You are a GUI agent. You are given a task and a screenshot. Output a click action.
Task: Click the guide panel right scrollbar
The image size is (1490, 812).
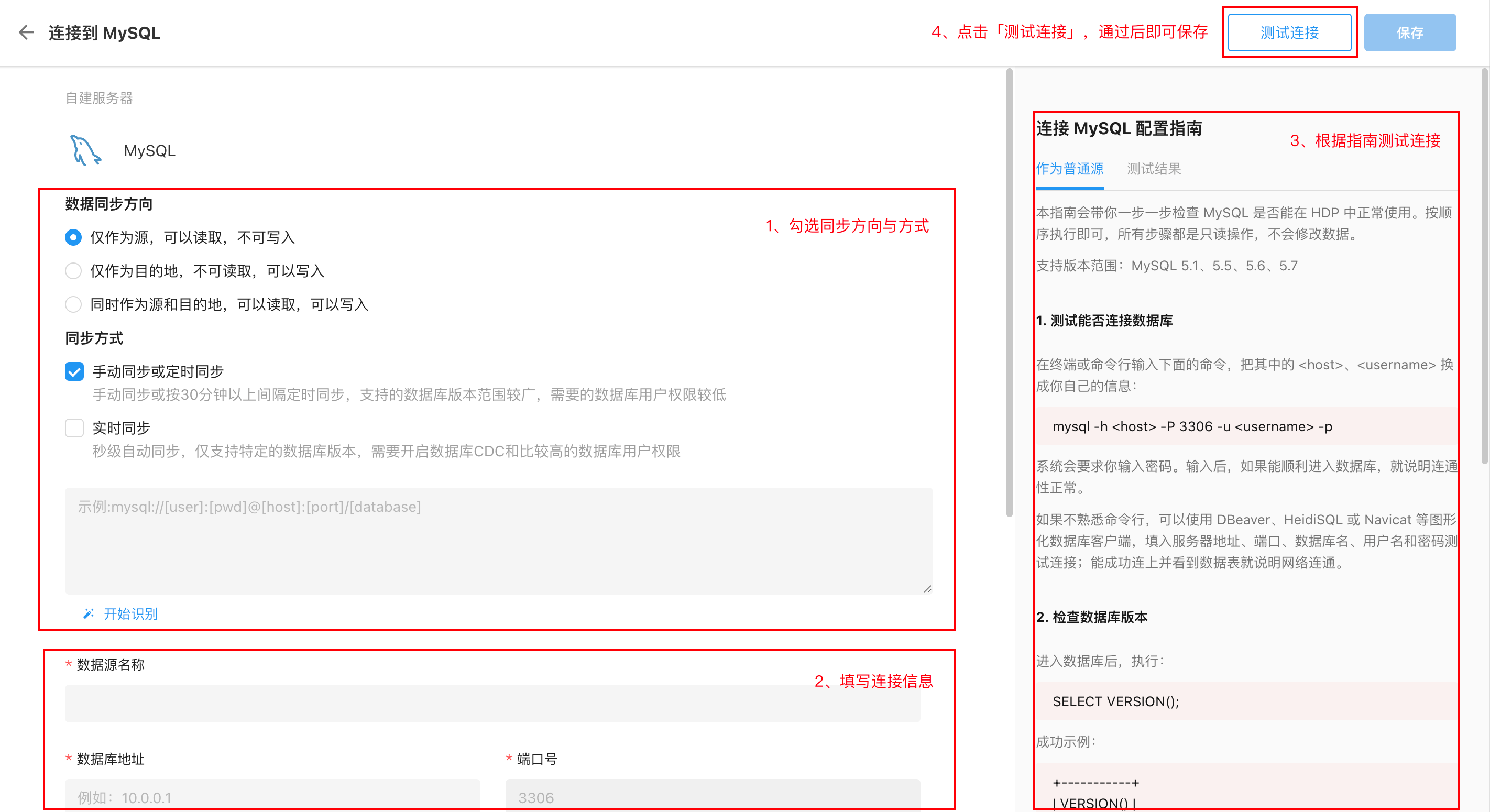point(1484,266)
